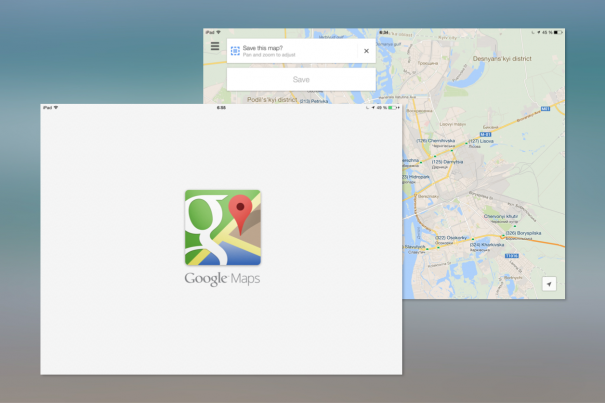
Task: Tap the locate-me arrow button on the map
Action: 549,284
